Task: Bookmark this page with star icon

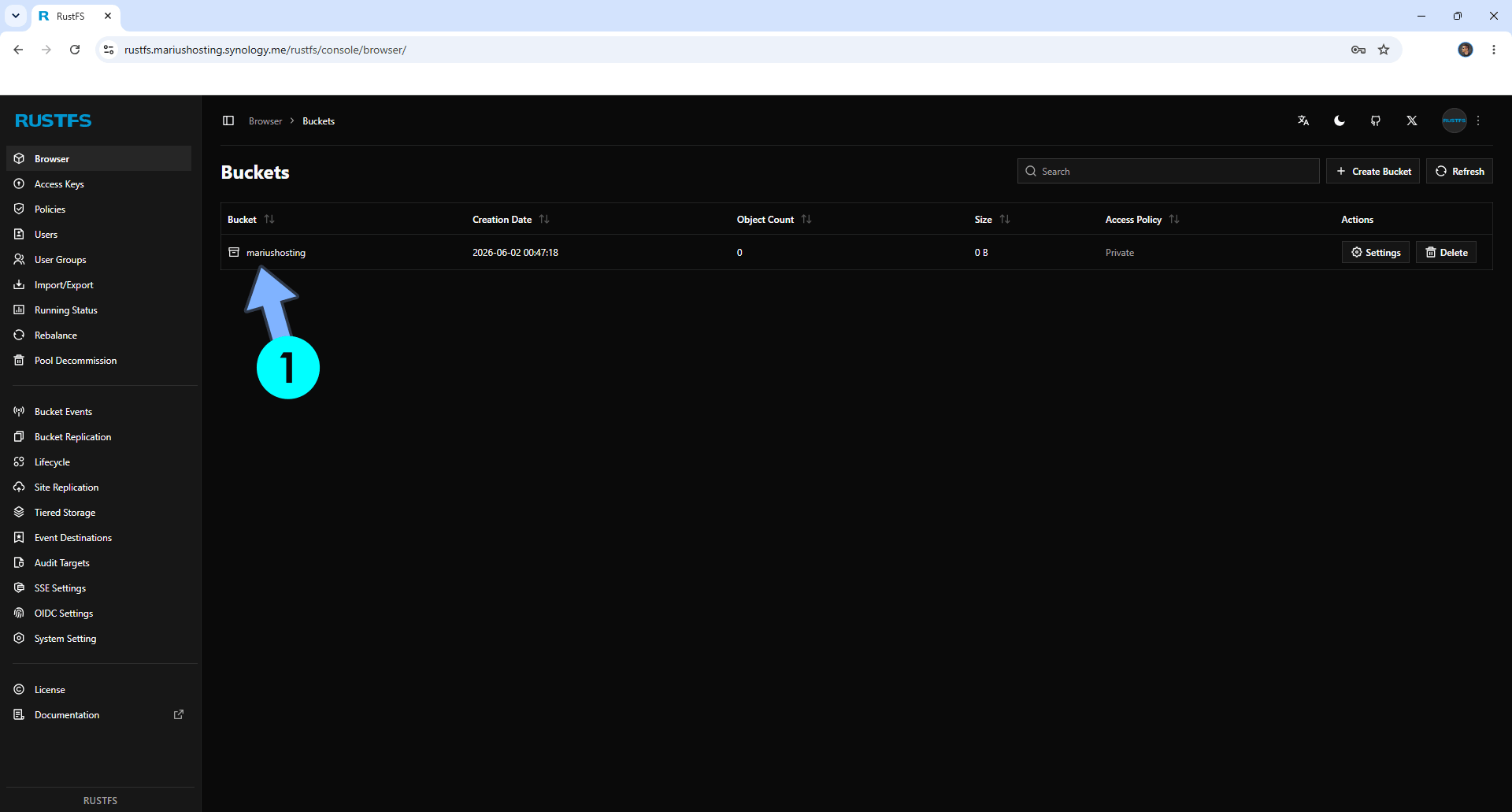Action: coord(1384,50)
